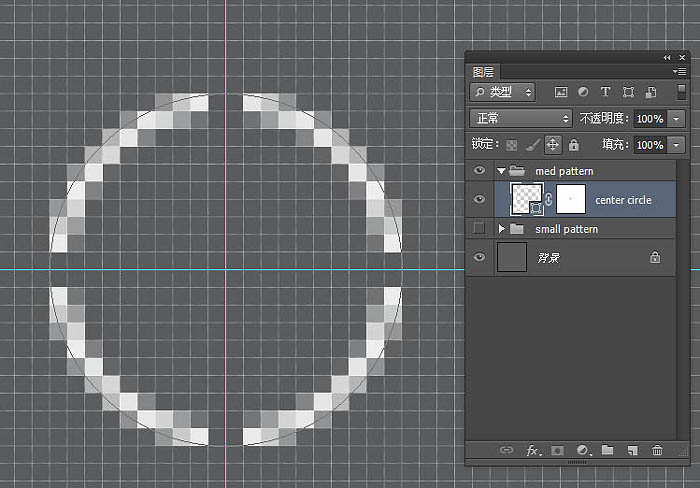The image size is (700, 488).
Task: Open the blend mode dropdown
Action: (x=520, y=118)
